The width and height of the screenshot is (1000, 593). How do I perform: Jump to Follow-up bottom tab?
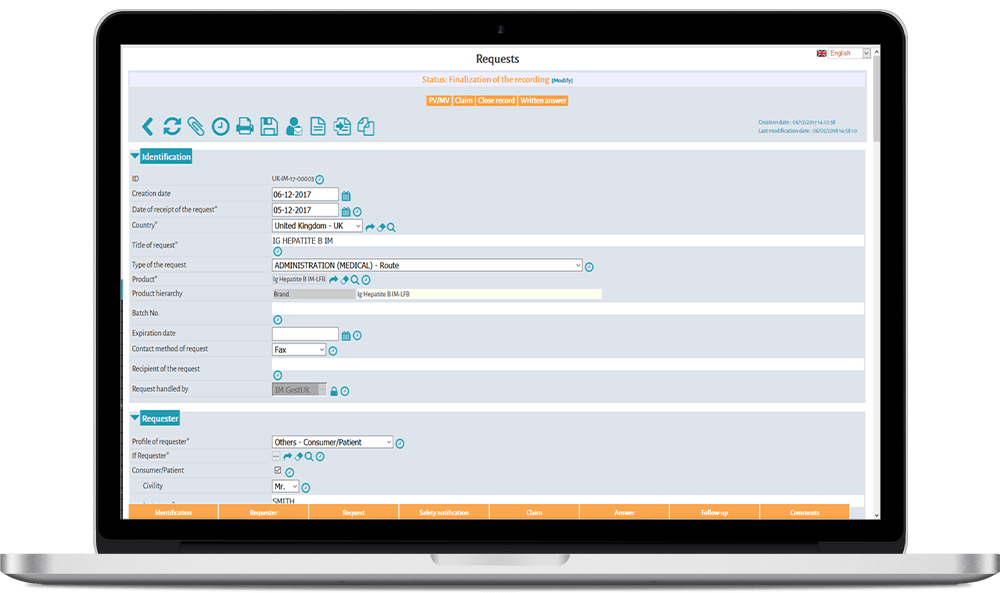[x=714, y=512]
